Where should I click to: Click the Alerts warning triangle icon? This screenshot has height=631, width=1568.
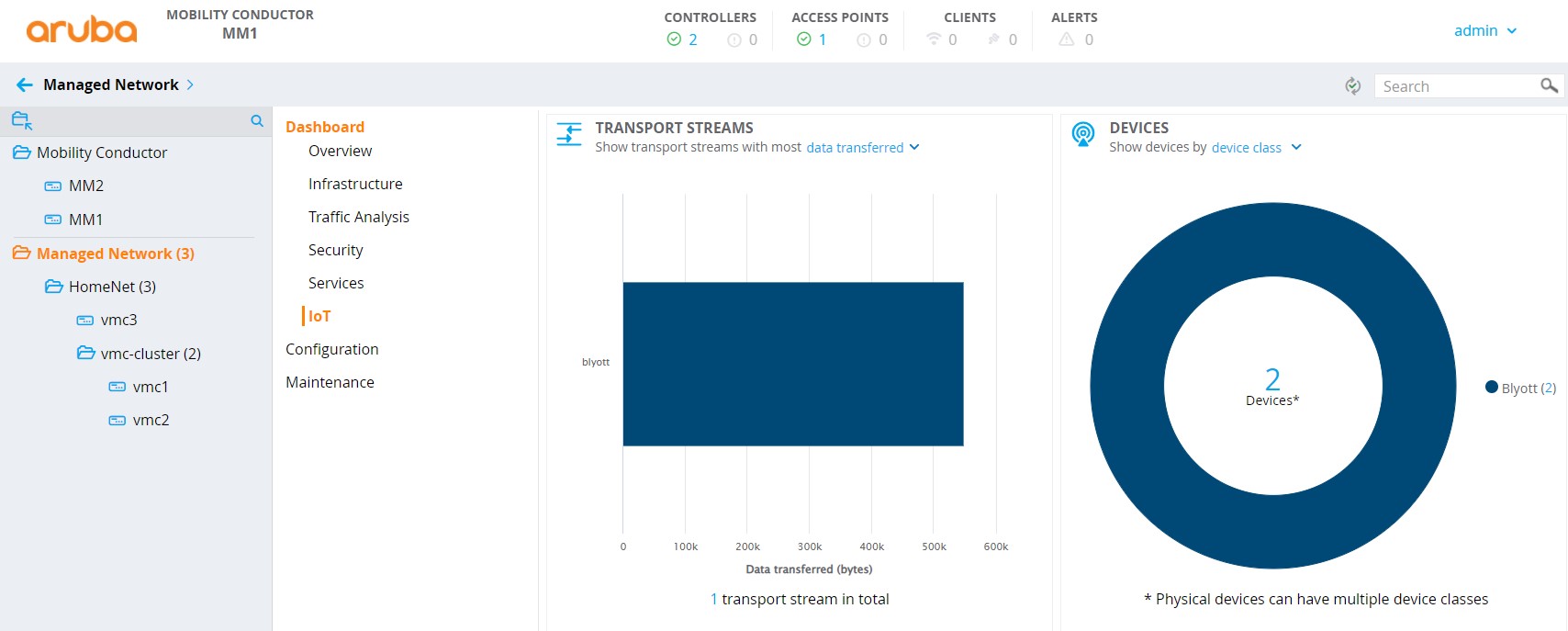click(x=1067, y=39)
